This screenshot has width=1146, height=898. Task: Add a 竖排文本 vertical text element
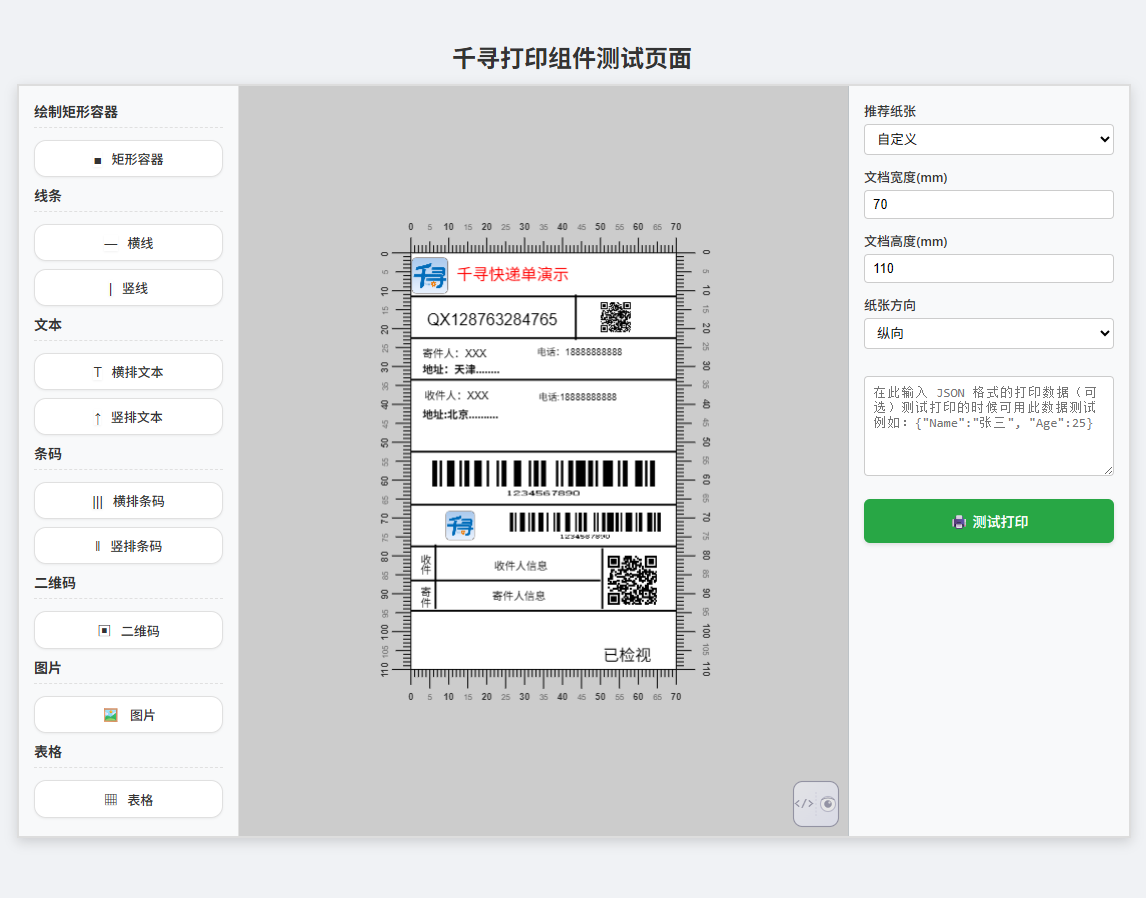(128, 416)
